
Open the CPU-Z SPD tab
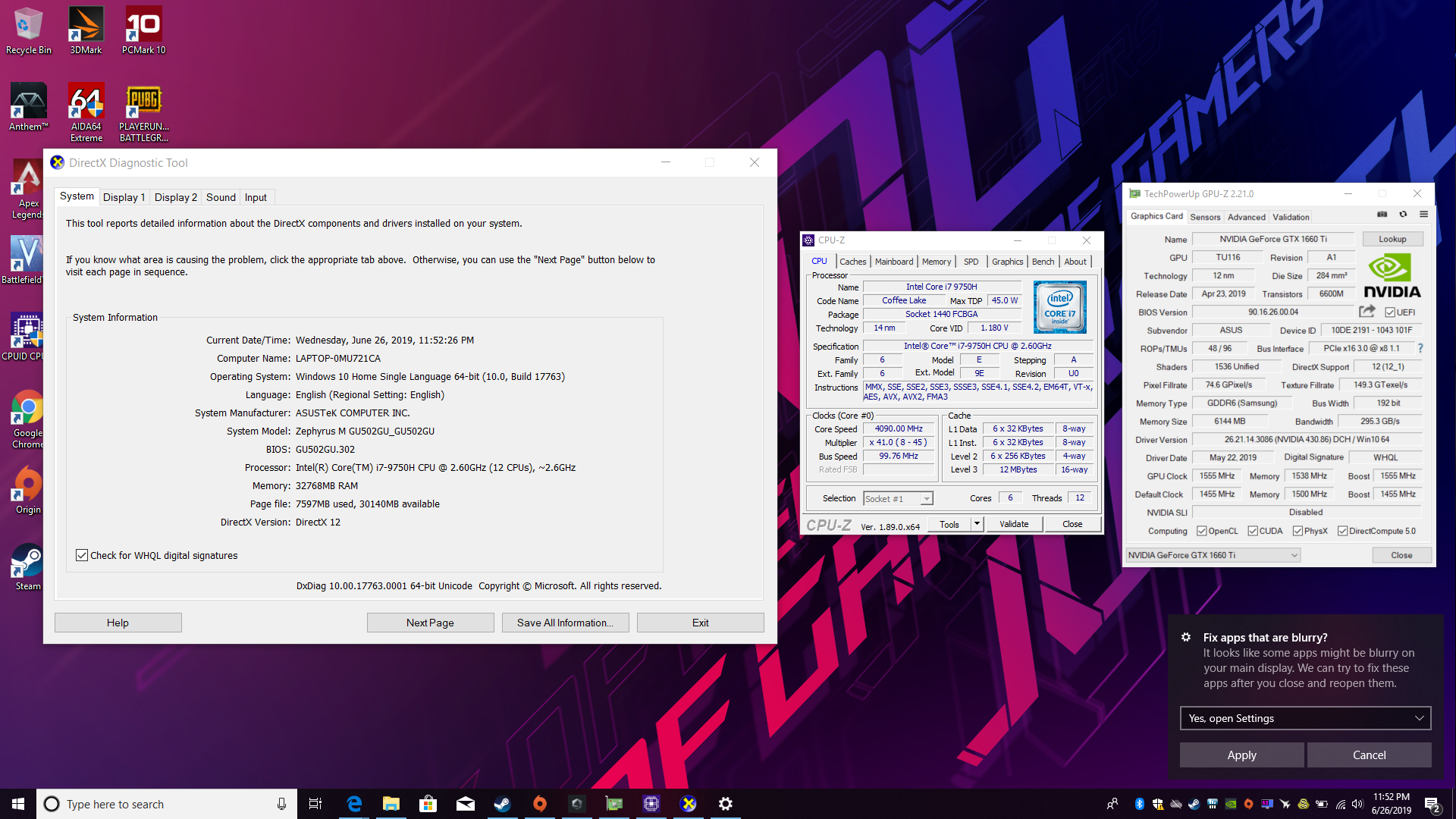pyautogui.click(x=971, y=262)
